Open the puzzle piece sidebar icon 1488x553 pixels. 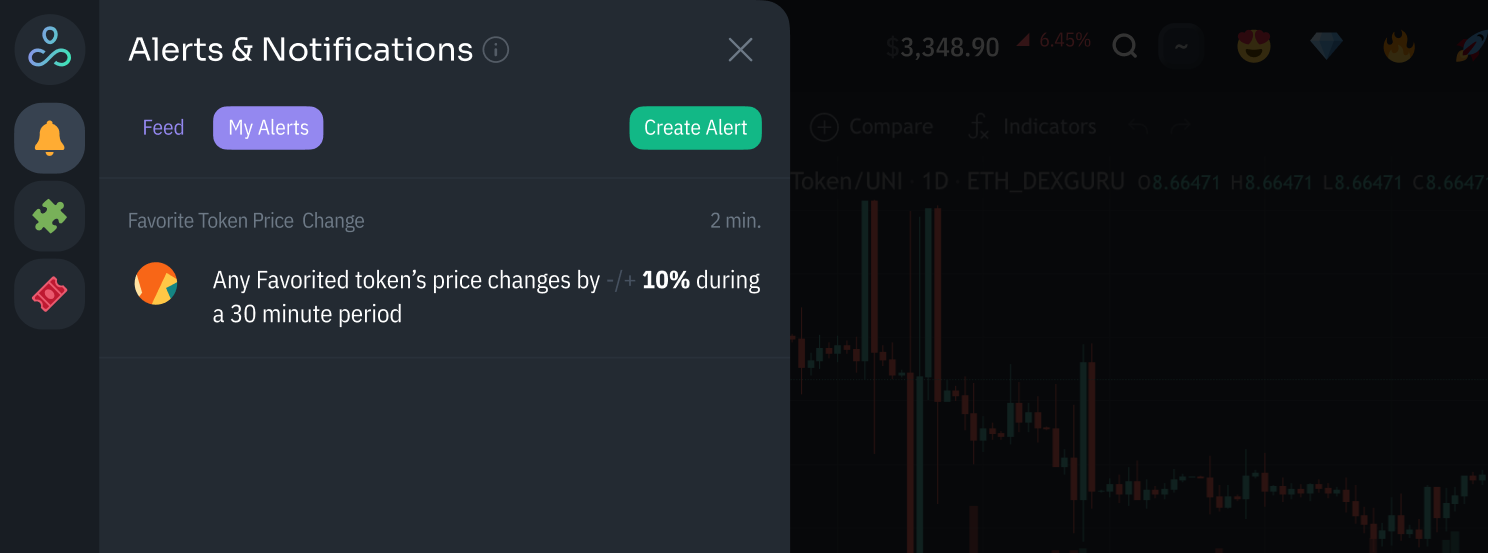pos(49,216)
